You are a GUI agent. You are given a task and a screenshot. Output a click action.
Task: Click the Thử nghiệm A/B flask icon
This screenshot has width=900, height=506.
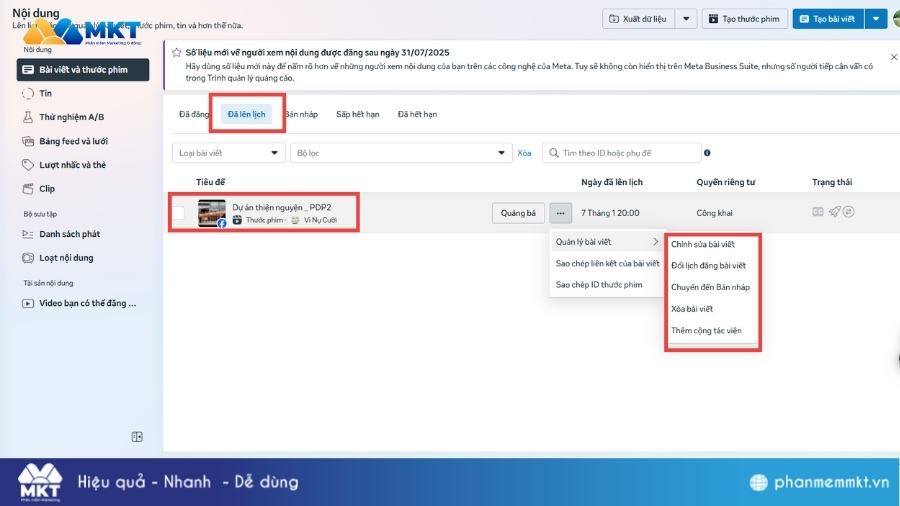click(x=28, y=117)
